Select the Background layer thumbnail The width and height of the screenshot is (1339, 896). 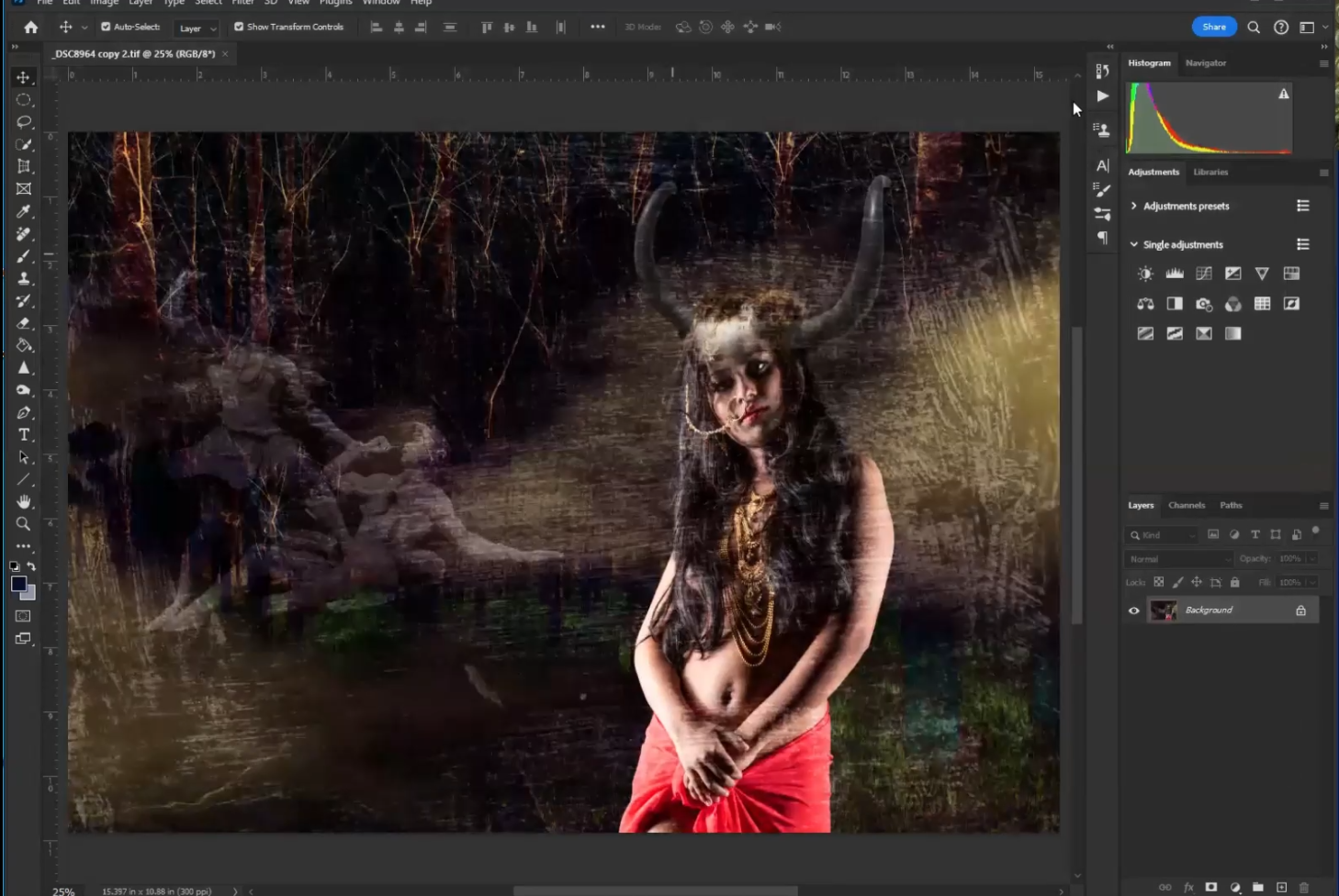(1164, 610)
